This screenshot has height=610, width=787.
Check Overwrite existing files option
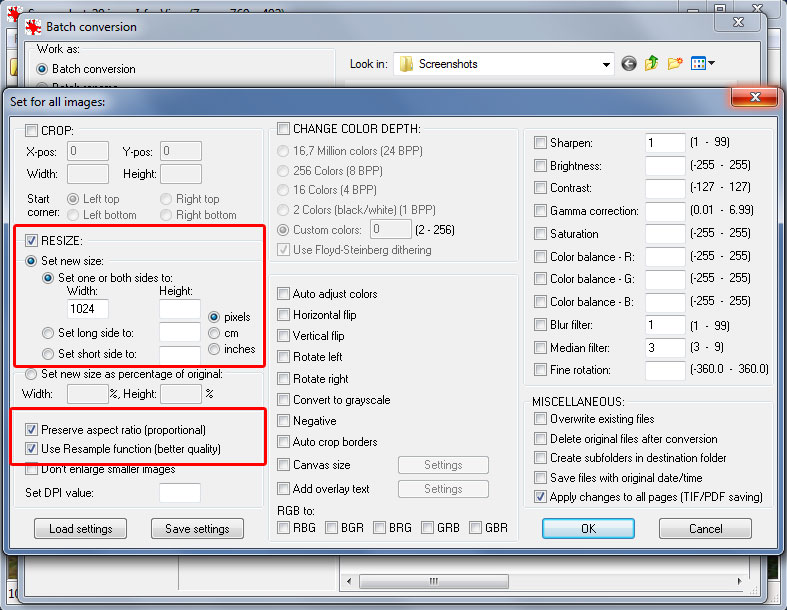coord(541,419)
